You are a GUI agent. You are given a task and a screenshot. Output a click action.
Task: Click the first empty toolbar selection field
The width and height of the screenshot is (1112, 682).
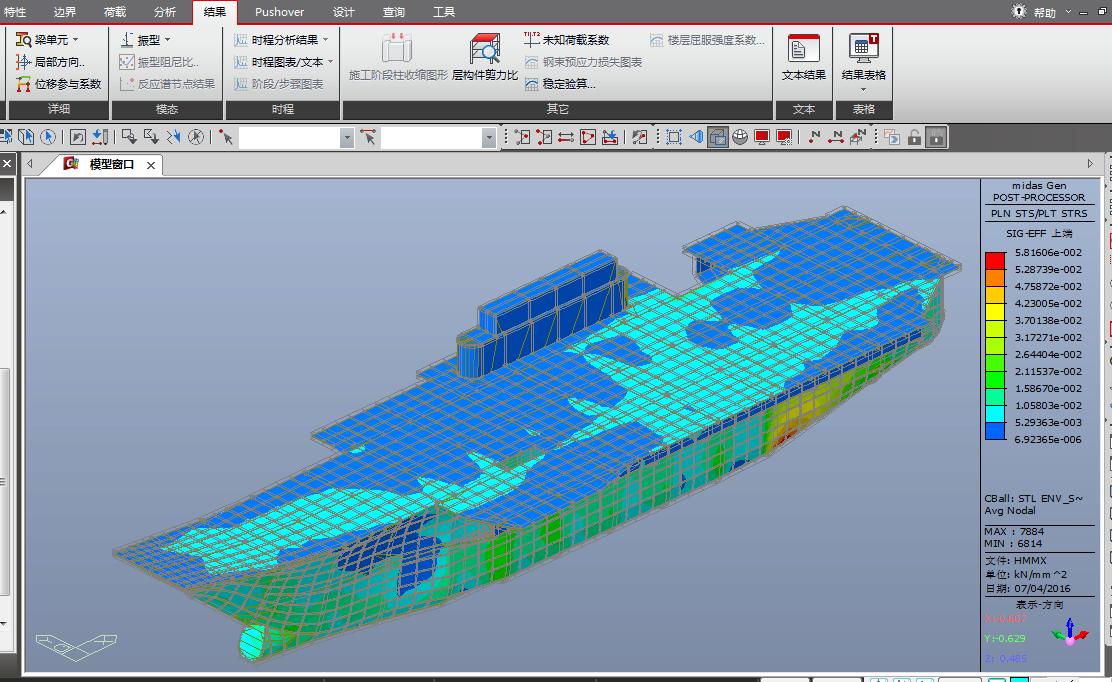(288, 137)
